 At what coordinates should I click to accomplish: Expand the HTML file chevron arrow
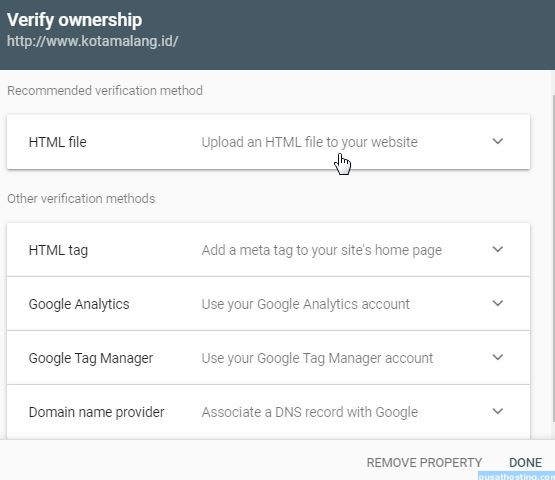pyautogui.click(x=497, y=141)
